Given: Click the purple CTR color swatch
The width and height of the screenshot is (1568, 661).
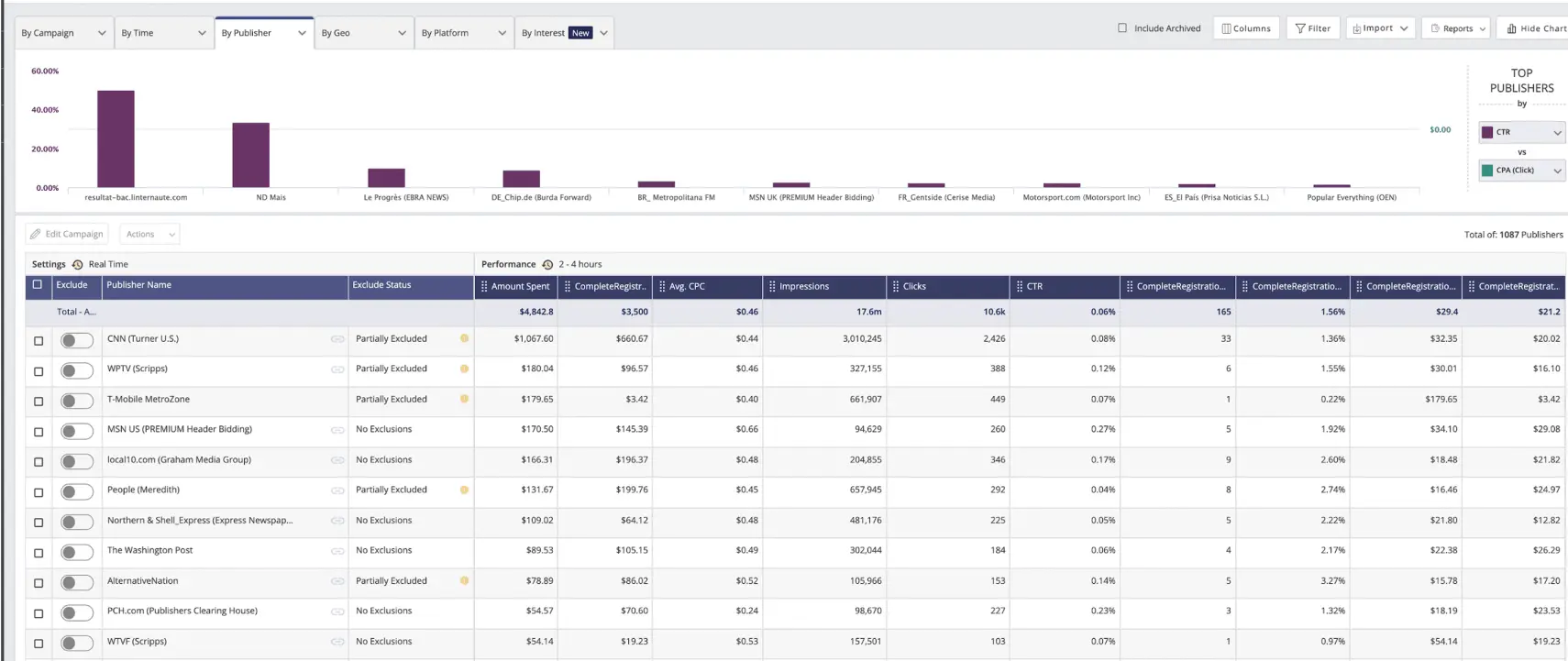Looking at the screenshot, I should [1487, 132].
